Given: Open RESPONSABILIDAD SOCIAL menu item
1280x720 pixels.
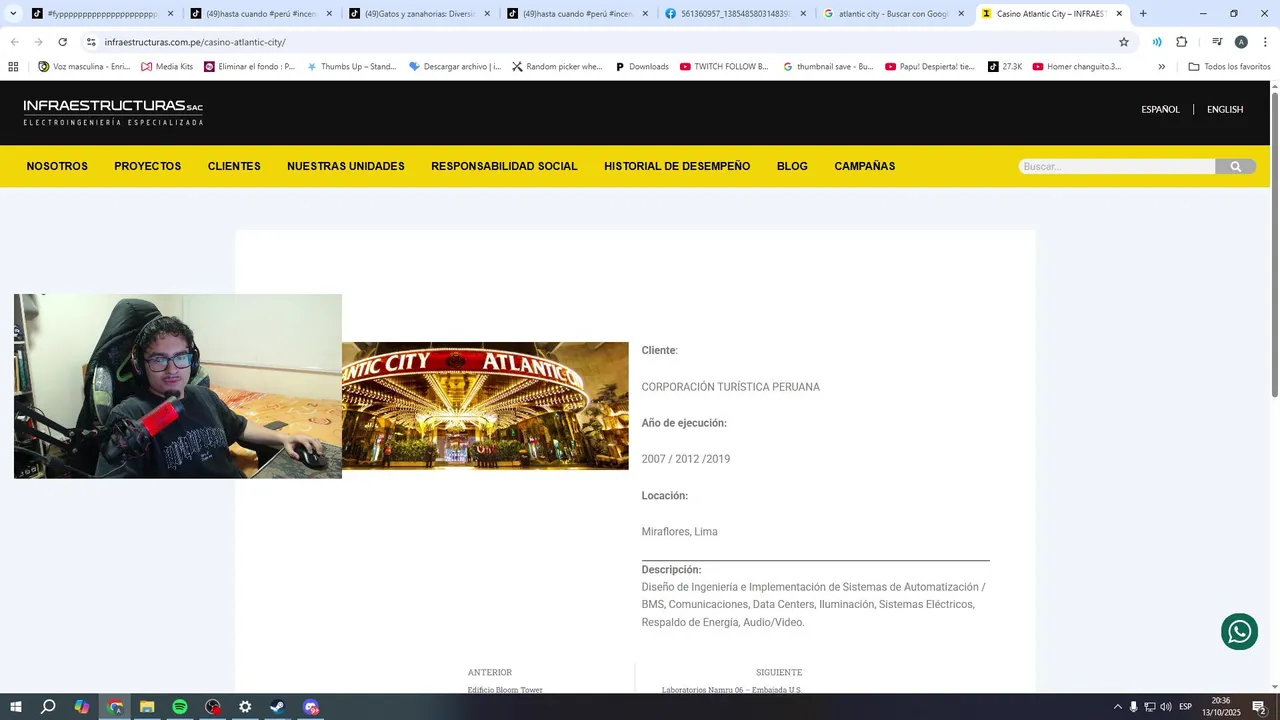Looking at the screenshot, I should tap(504, 167).
